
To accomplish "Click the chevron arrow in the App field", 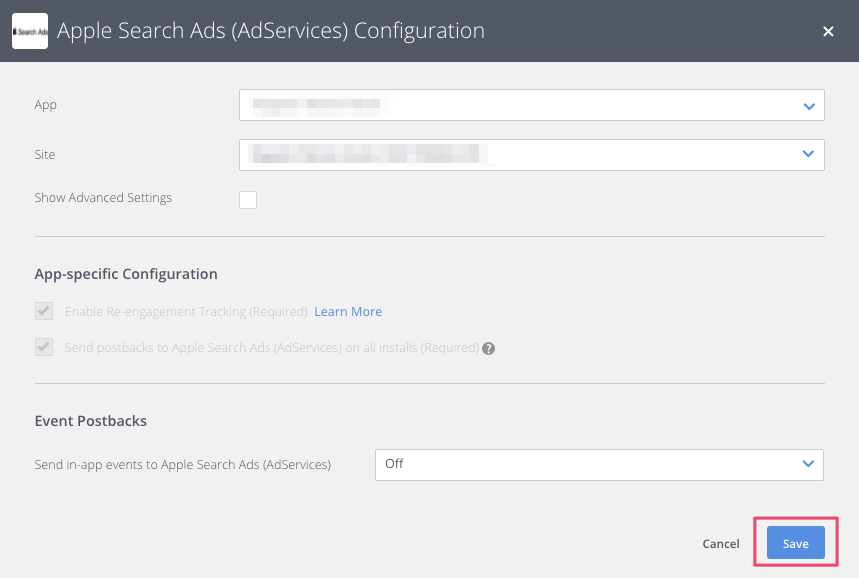I will pyautogui.click(x=808, y=105).
